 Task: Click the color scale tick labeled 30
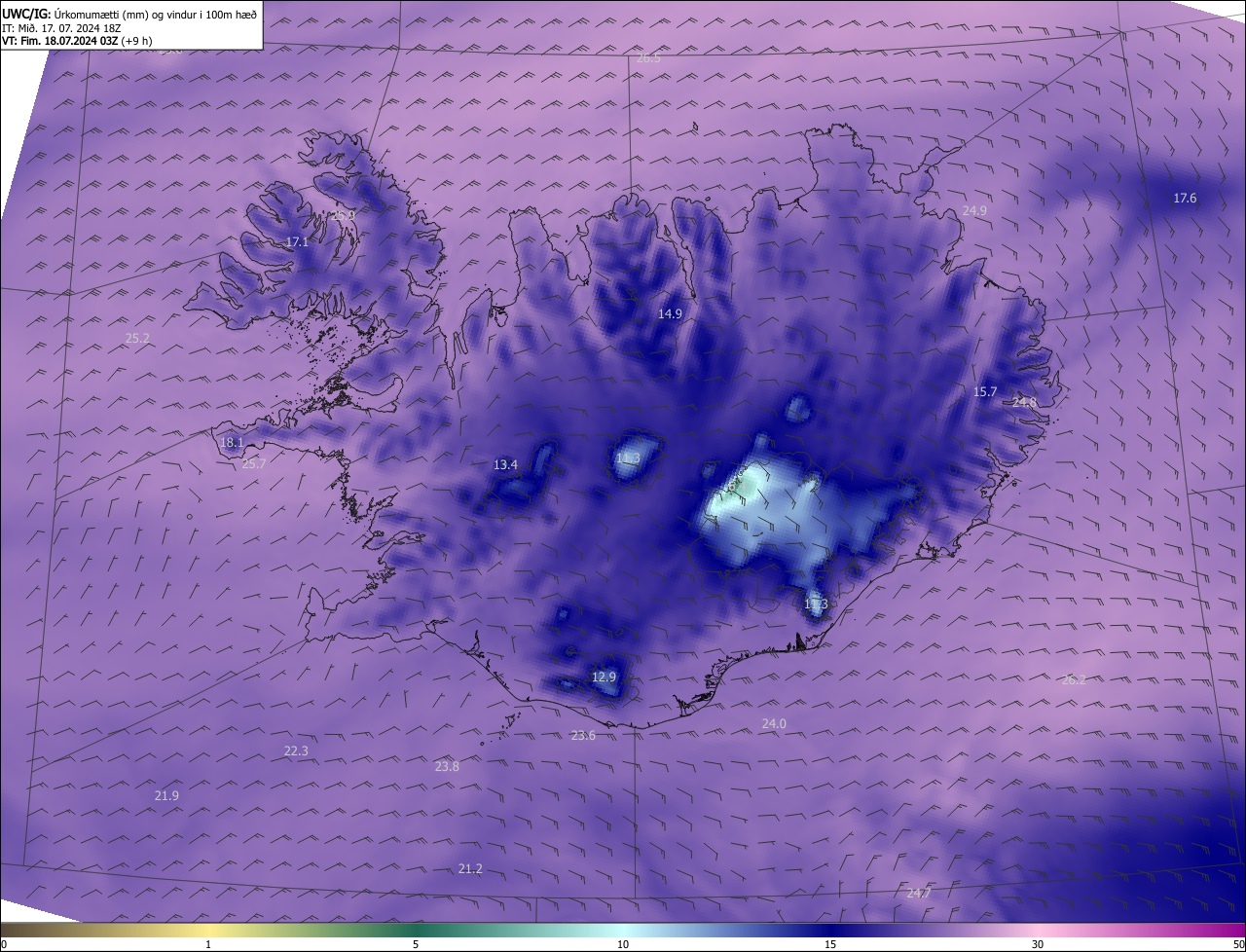(1038, 944)
